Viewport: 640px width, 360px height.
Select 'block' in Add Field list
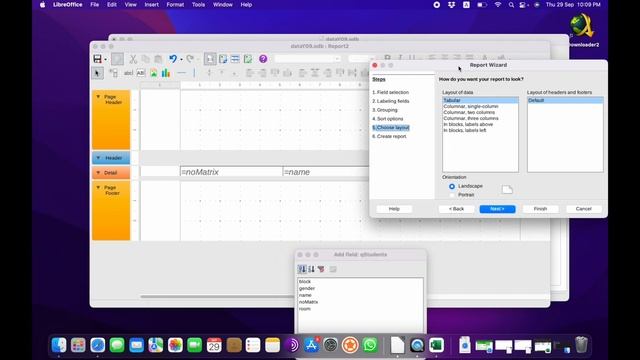click(x=305, y=282)
